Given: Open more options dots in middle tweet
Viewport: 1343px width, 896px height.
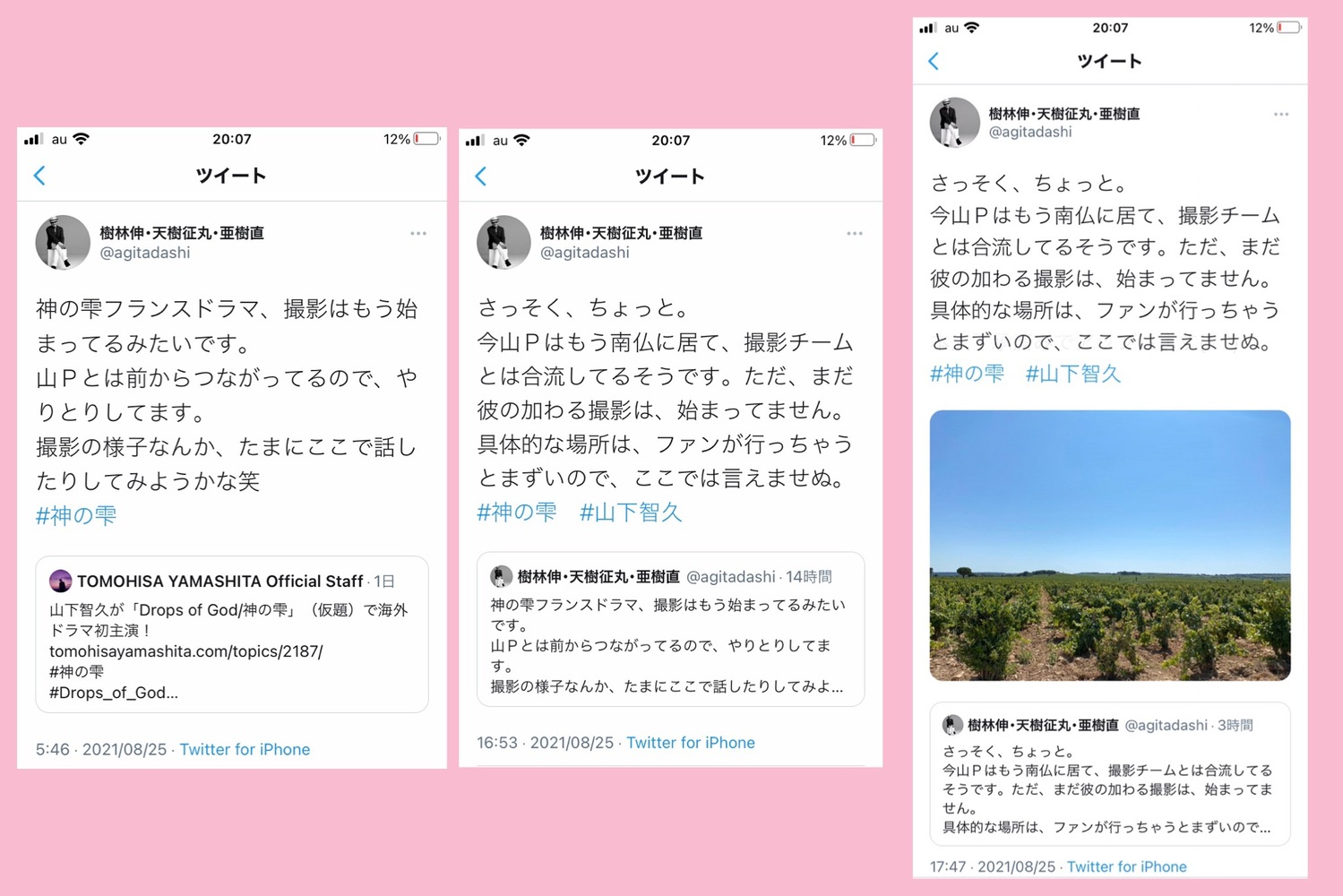Looking at the screenshot, I should pyautogui.click(x=855, y=233).
